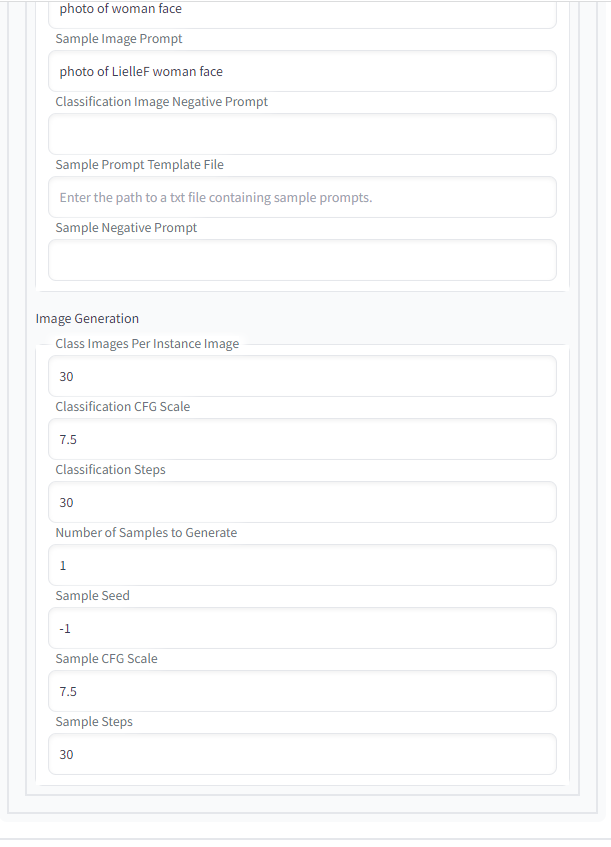This screenshot has width=611, height=847.
Task: Select the Sample Image Prompt text box
Action: (300, 71)
